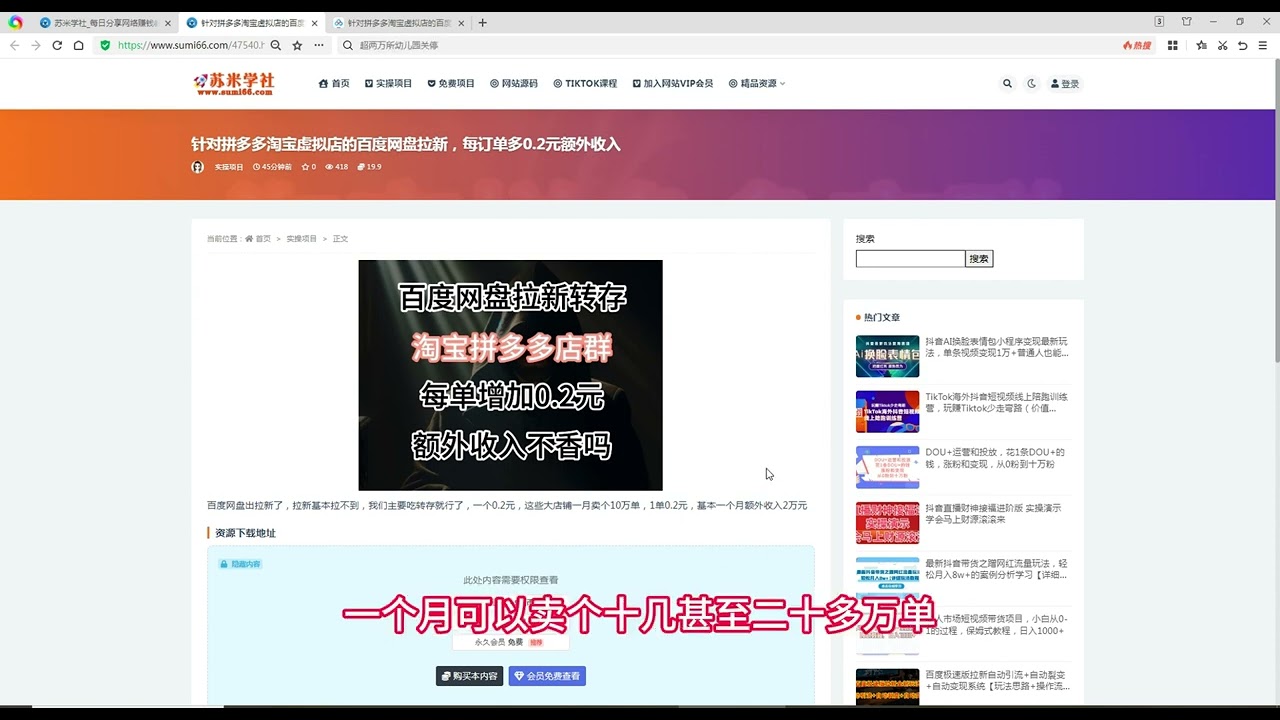
Task: Click the 抖音AI换脸表情包 article thumbnail
Action: point(887,356)
